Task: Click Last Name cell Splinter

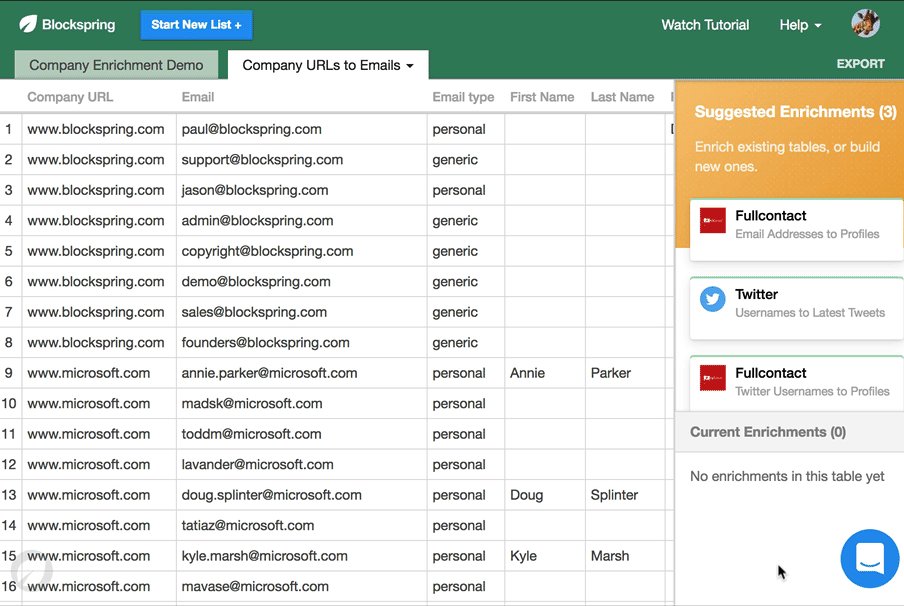Action: [626, 495]
